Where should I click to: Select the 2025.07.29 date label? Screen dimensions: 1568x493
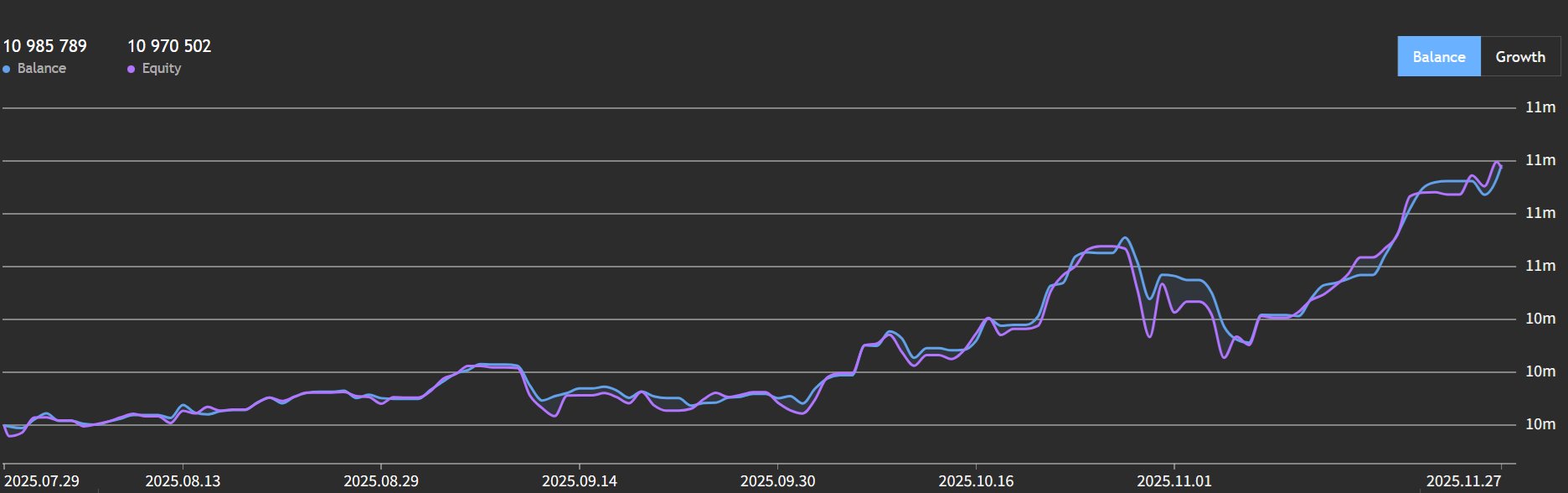(42, 481)
